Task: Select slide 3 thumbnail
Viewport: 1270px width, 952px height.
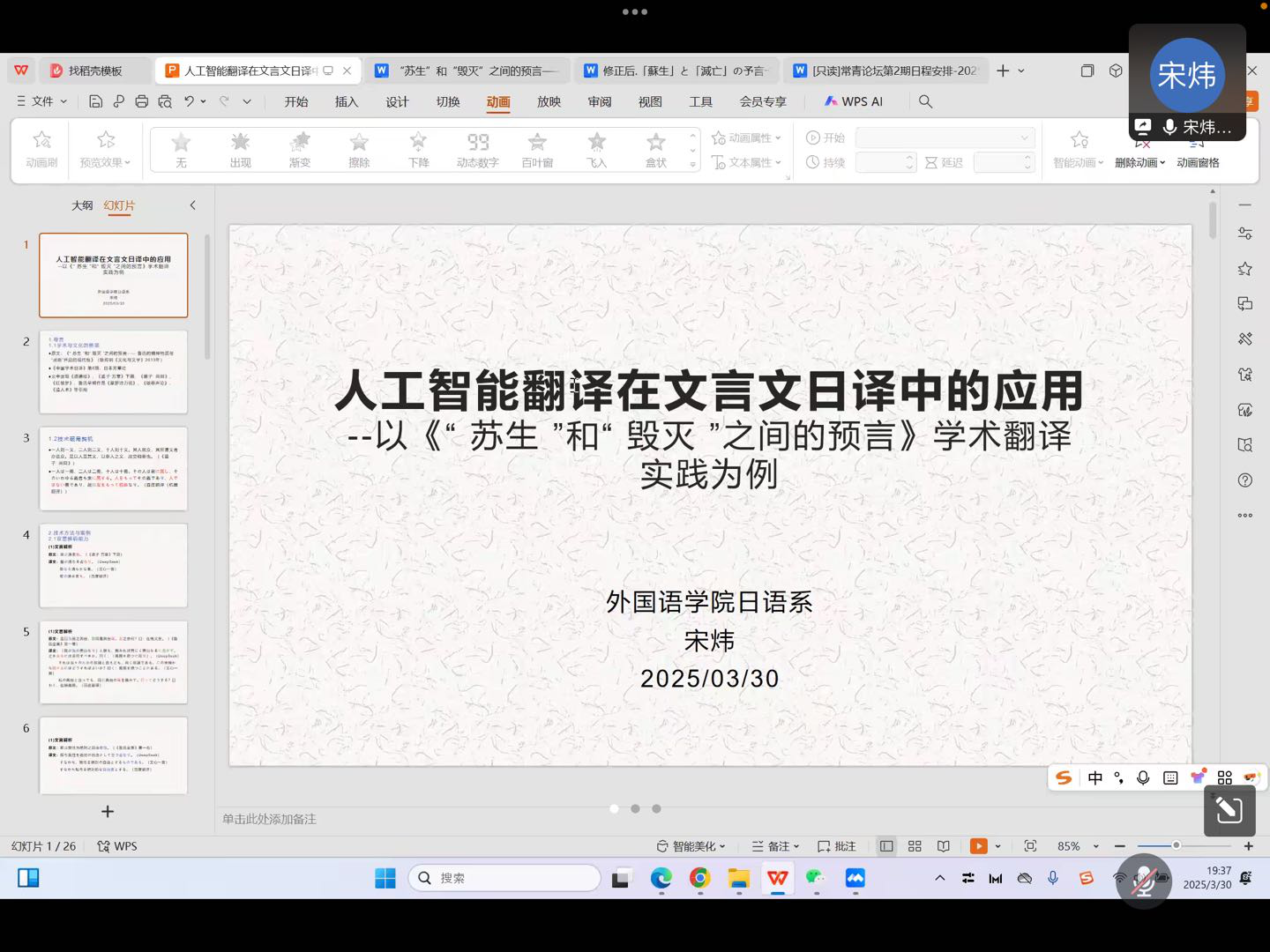Action: click(114, 468)
